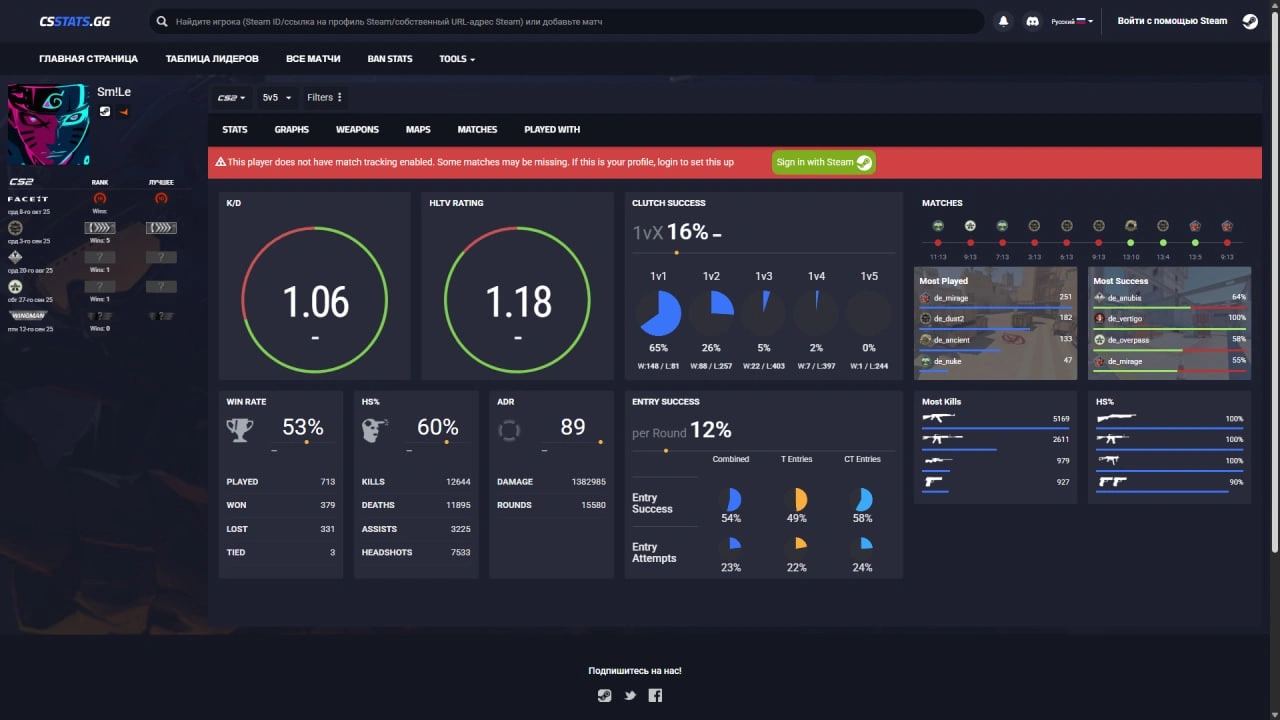This screenshot has width=1280, height=720.
Task: Open ТАБЛИЦА ЛИДЕРОВ in the navigation bar
Action: (212, 59)
